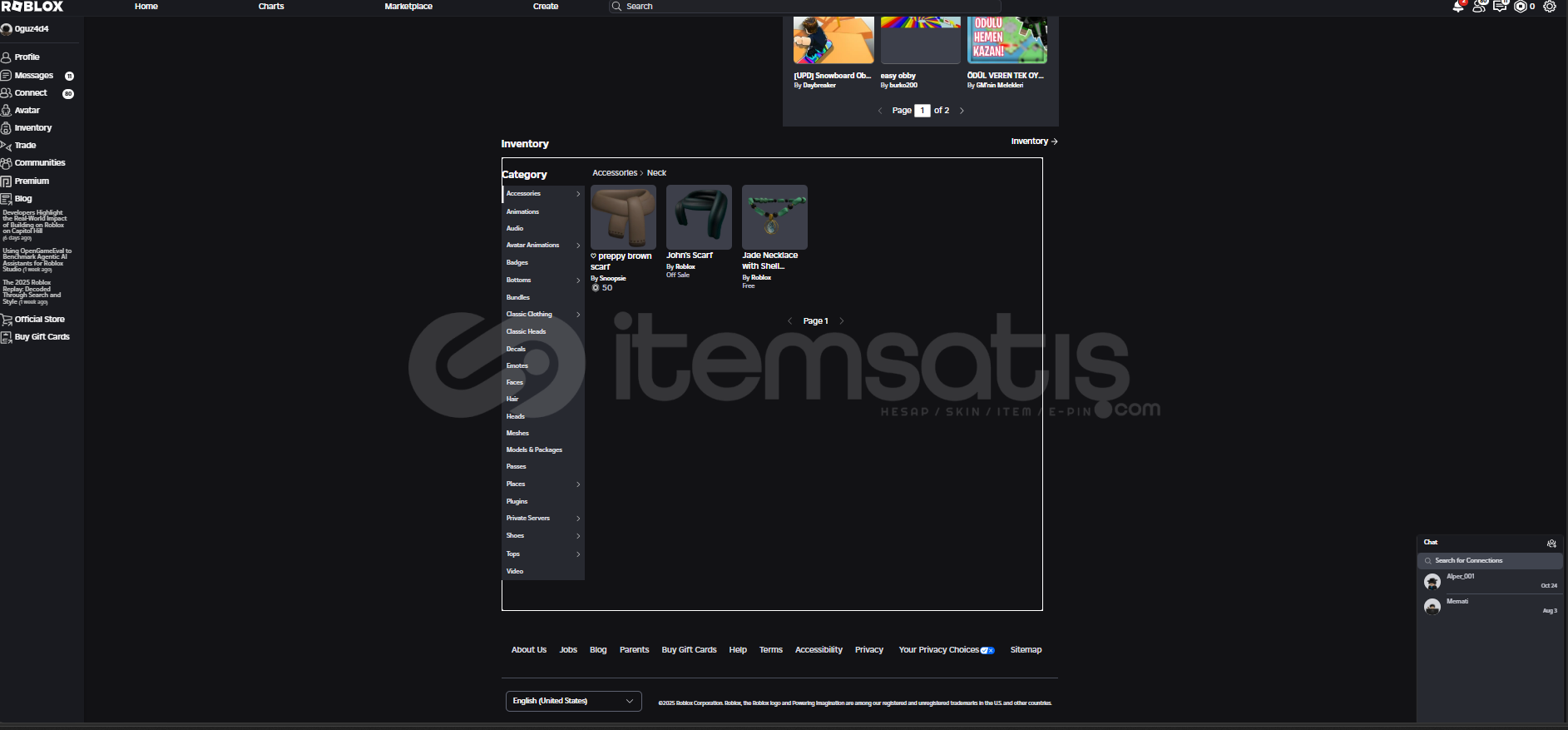Open chat with Alper_001 via avatar
The image size is (1568, 730).
click(1432, 581)
